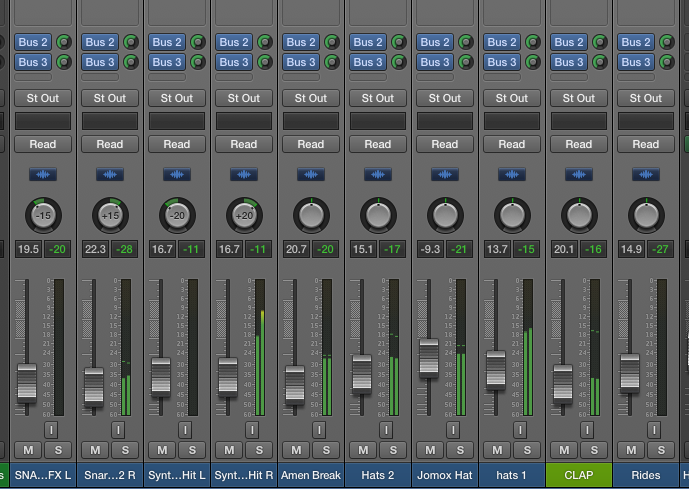The width and height of the screenshot is (689, 489).
Task: Click the waveform icon on Rides channel
Action: click(x=646, y=174)
